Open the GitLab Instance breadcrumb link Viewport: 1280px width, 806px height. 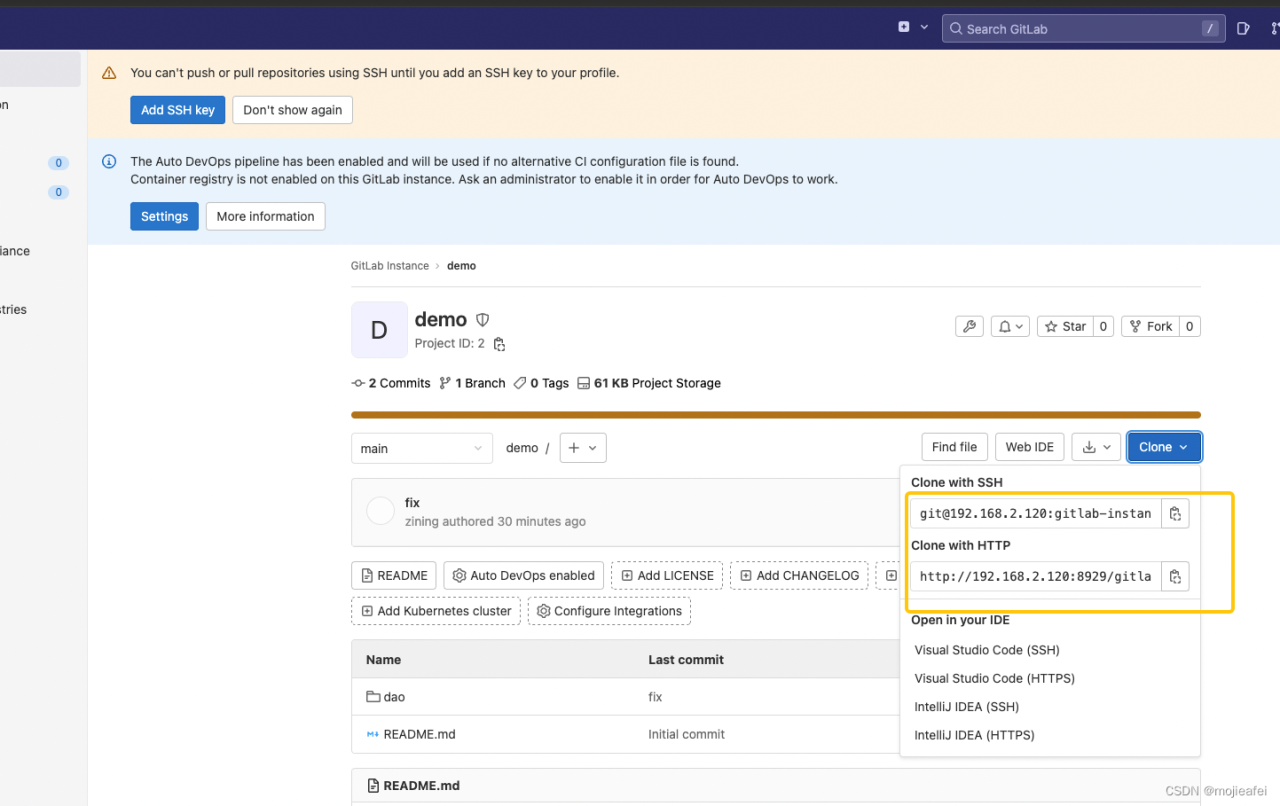point(389,266)
